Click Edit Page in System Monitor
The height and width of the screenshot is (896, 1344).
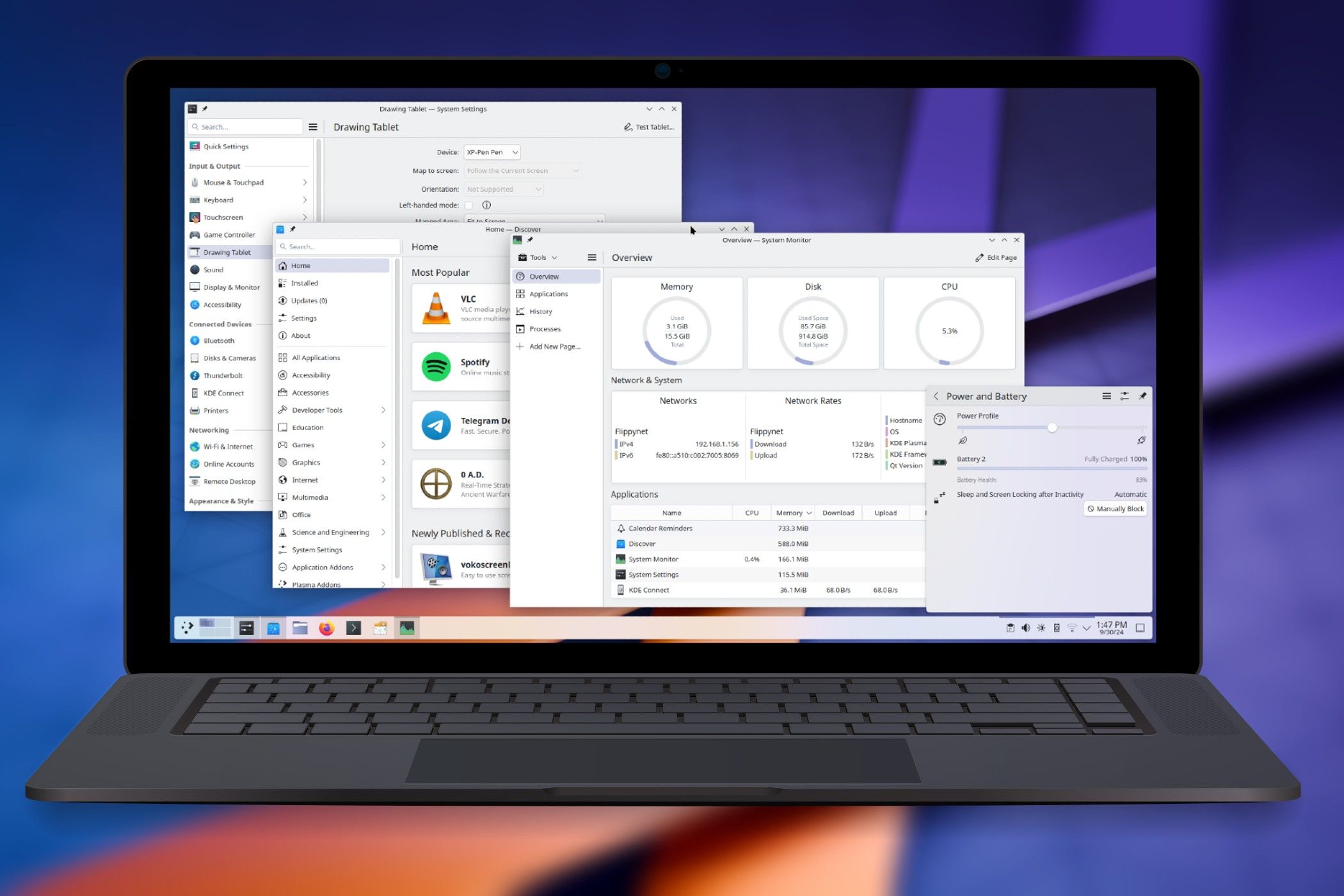point(996,257)
